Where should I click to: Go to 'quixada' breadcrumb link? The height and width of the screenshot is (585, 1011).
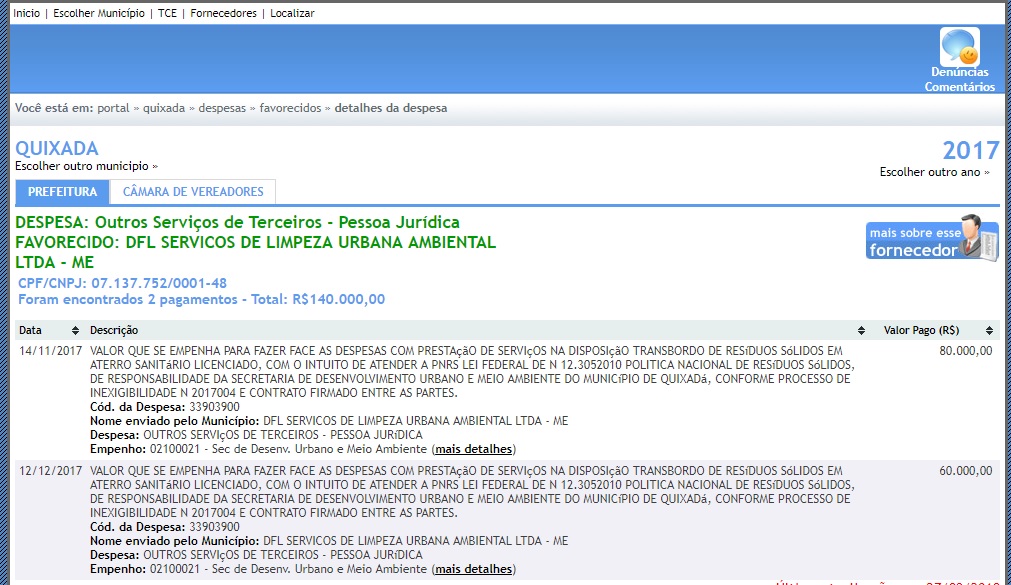tap(164, 108)
